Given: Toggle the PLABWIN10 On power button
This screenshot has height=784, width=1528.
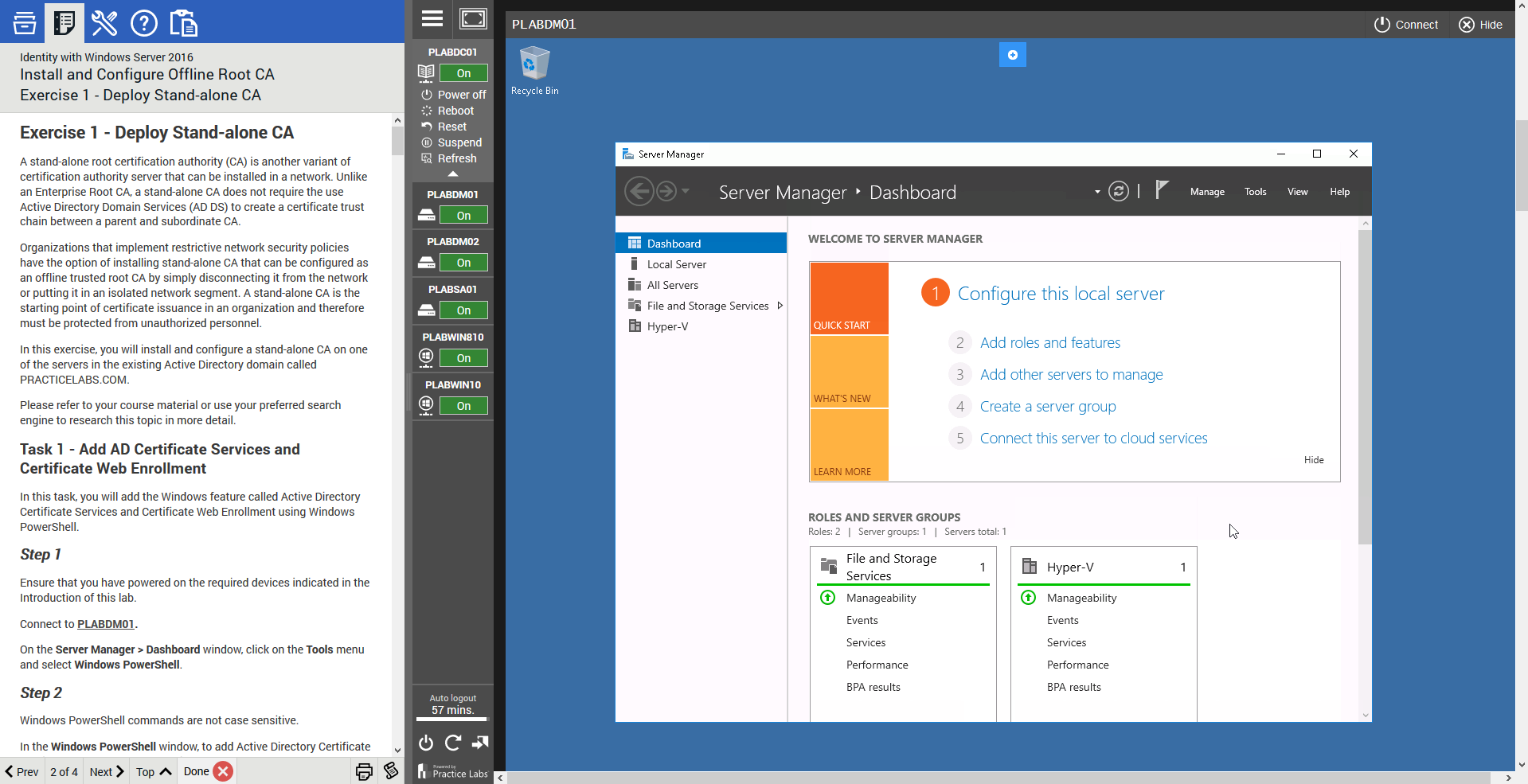Looking at the screenshot, I should point(463,406).
